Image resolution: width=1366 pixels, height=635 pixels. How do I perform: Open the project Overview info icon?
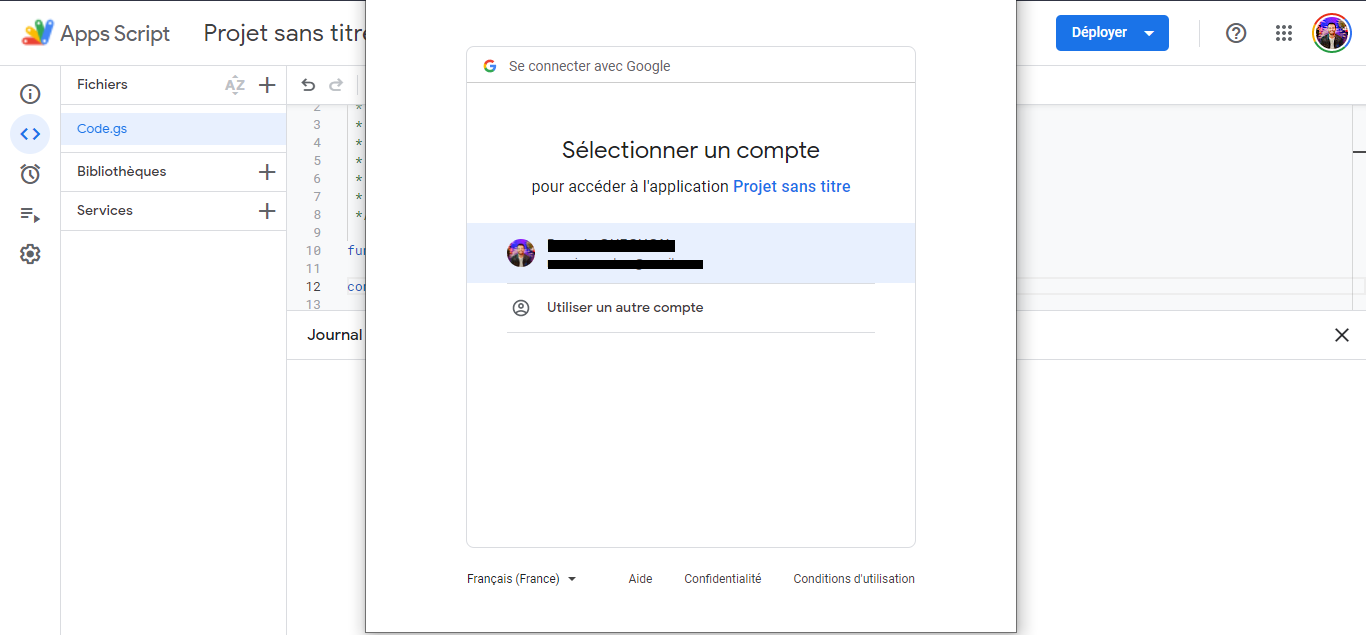pyautogui.click(x=30, y=94)
